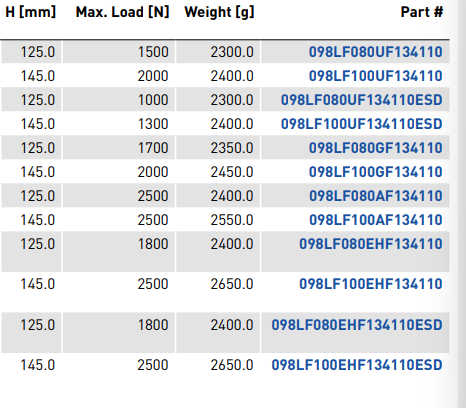
Task: Select the 1500 max load cell
Action: coord(119,52)
